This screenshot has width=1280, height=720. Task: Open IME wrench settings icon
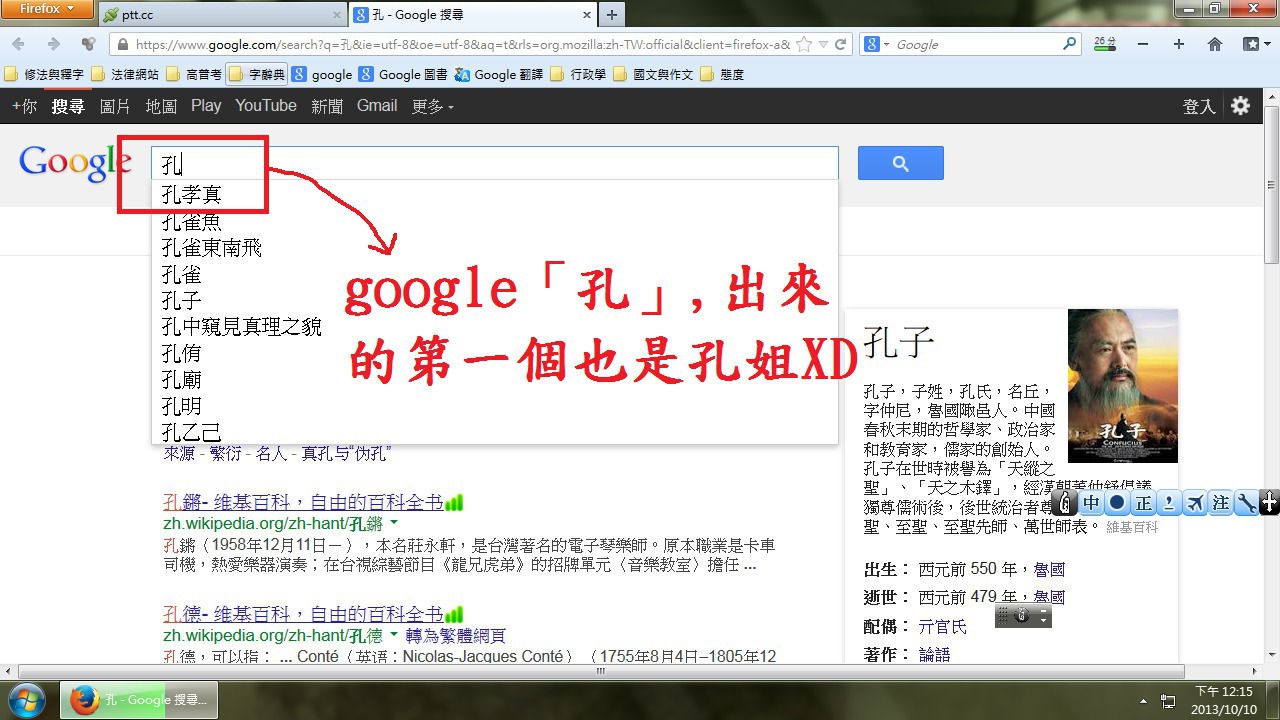[x=1246, y=503]
